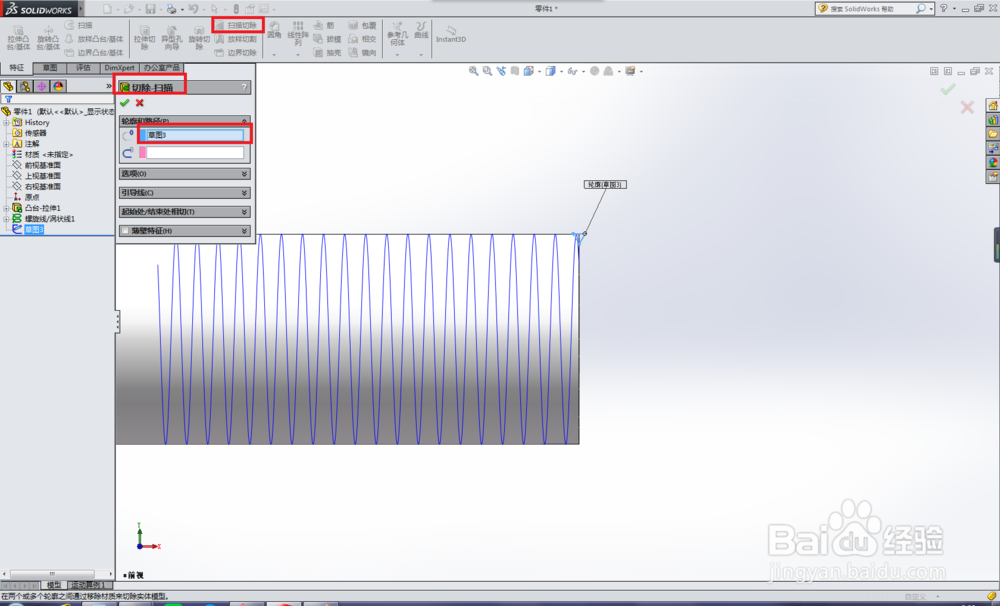Expand the 选项(O) options section
This screenshot has height=606, width=1000.
(184, 174)
